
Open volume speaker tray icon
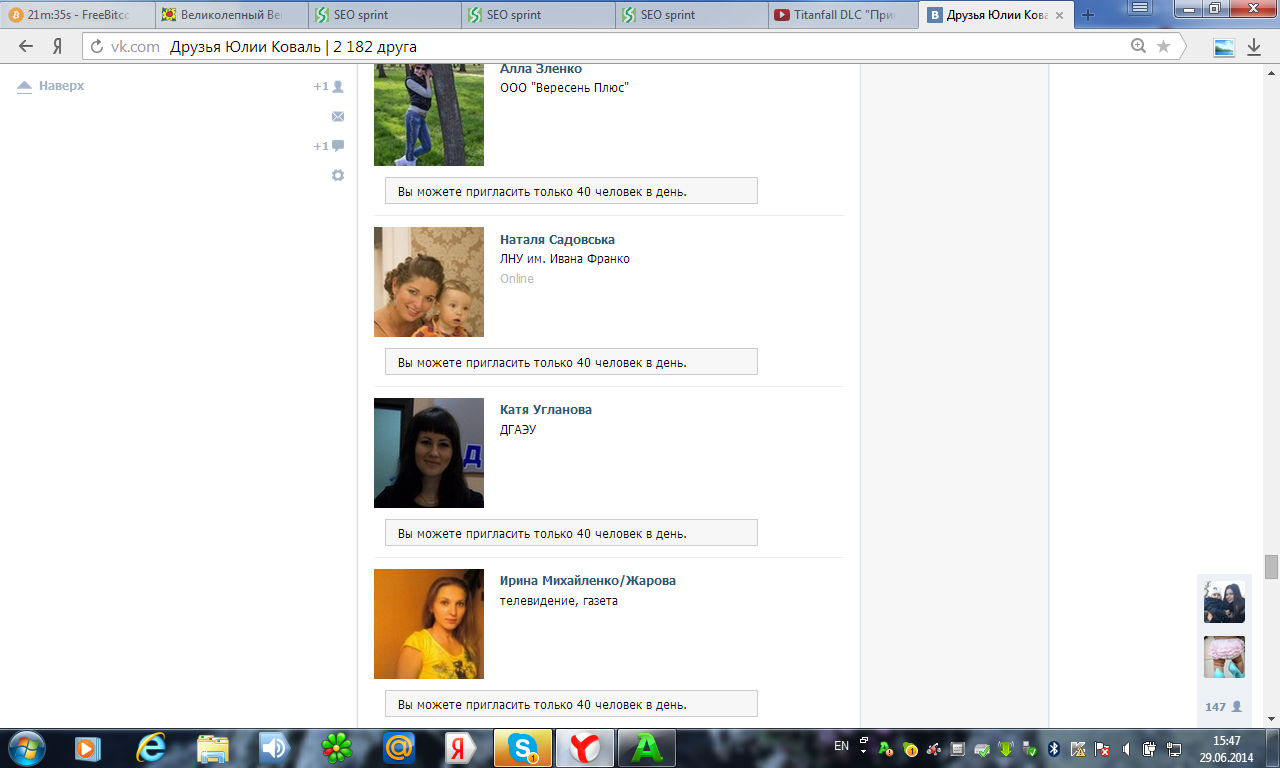pos(1125,748)
